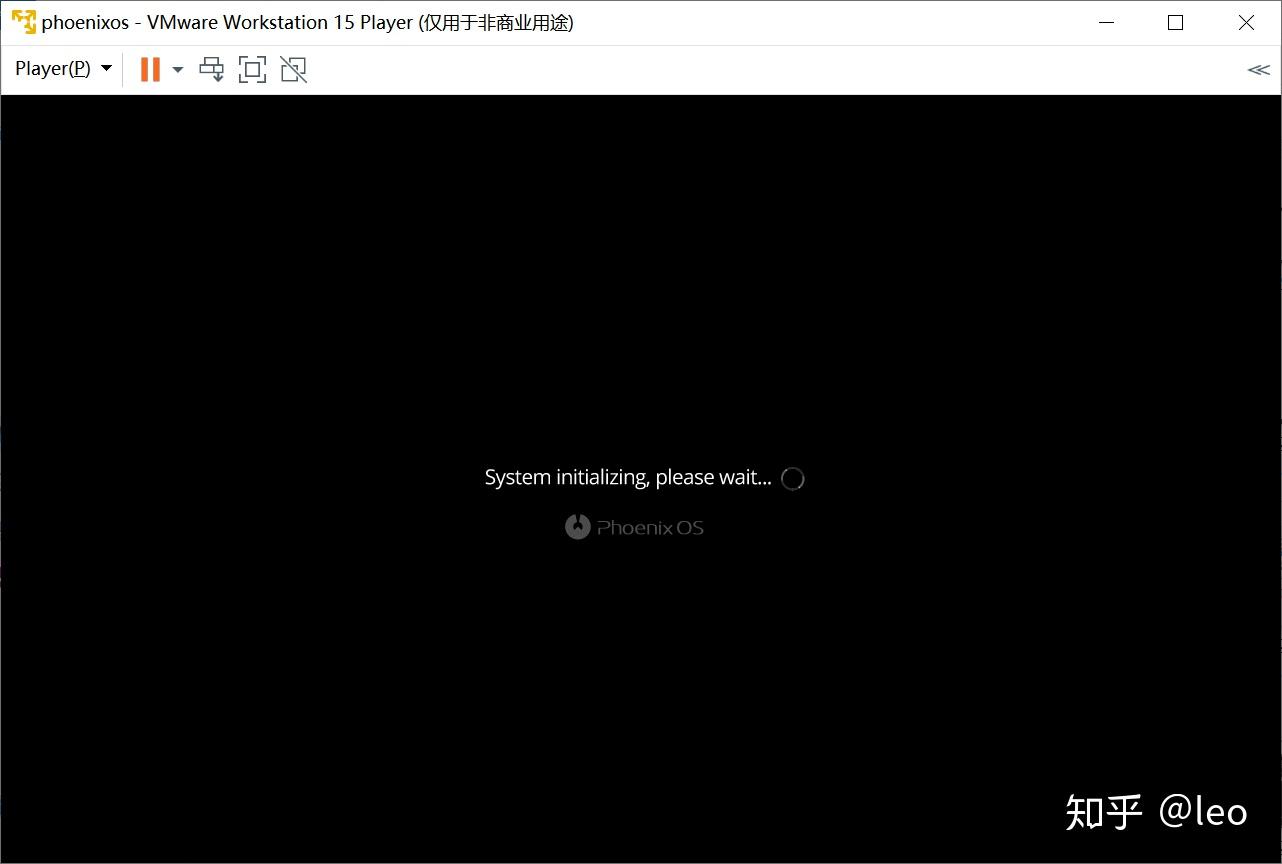This screenshot has height=864, width=1282.
Task: Maximize the VMware Player window
Action: [1176, 22]
